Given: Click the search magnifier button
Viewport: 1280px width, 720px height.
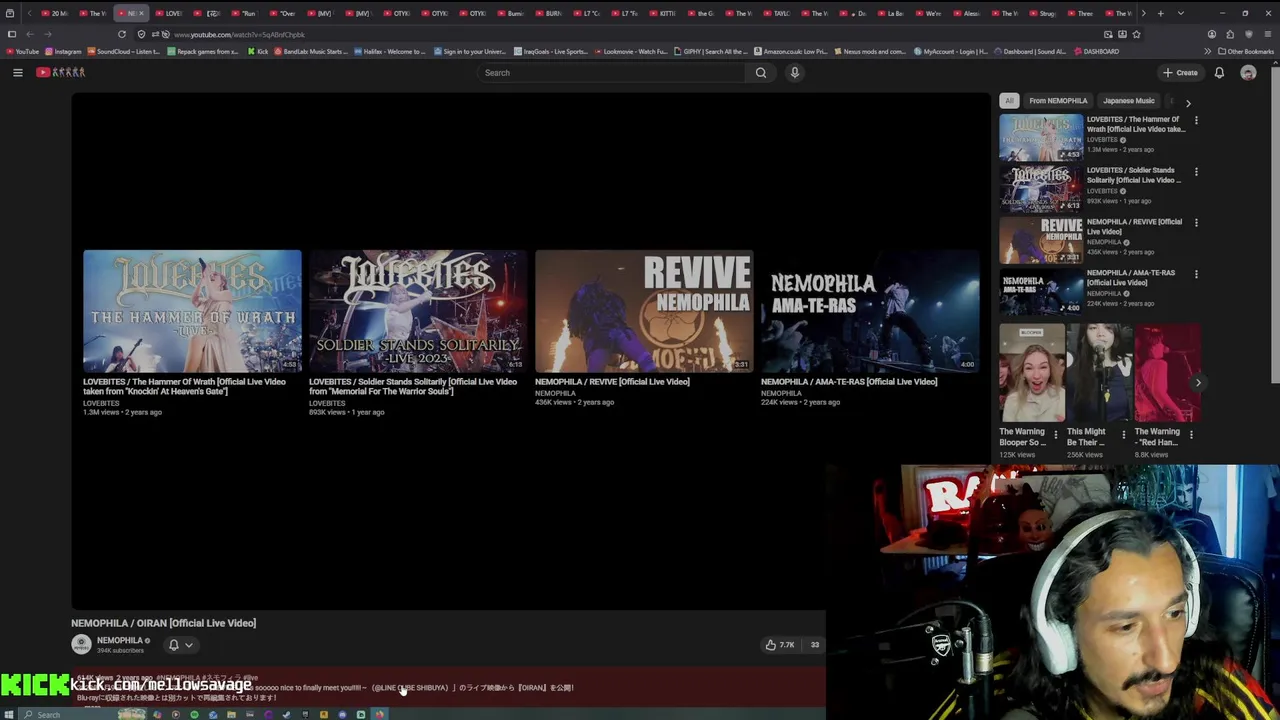Looking at the screenshot, I should click(x=761, y=73).
